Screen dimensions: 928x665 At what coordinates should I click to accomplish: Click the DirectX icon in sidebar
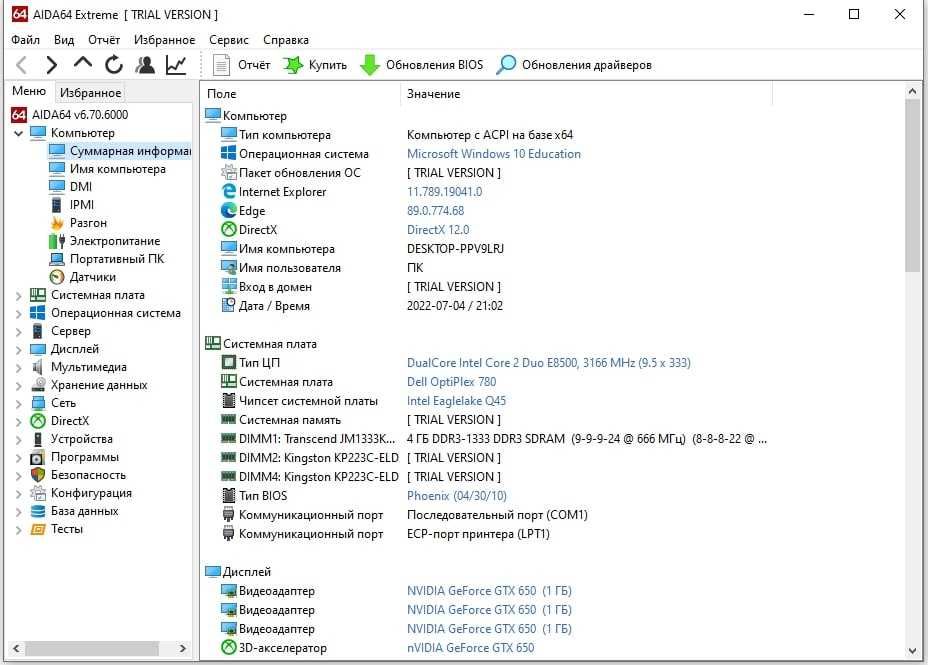tap(38, 421)
